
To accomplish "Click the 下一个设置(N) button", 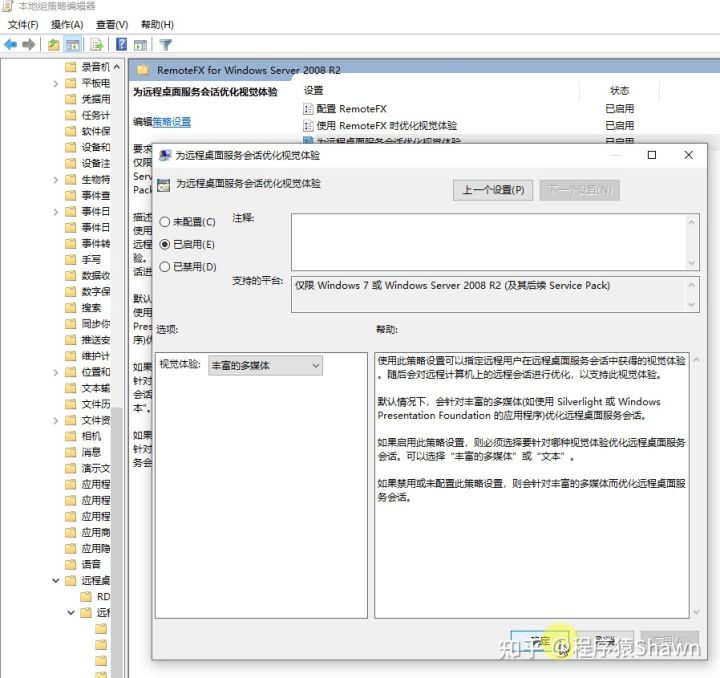I will (x=579, y=190).
